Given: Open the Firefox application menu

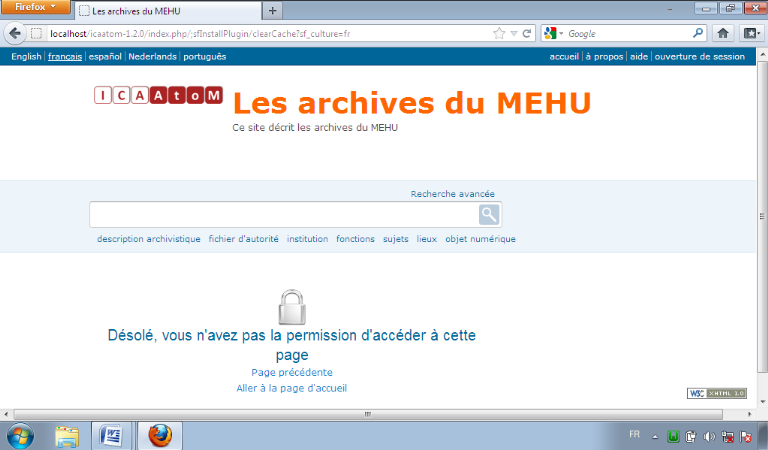Looking at the screenshot, I should pyautogui.click(x=35, y=7).
